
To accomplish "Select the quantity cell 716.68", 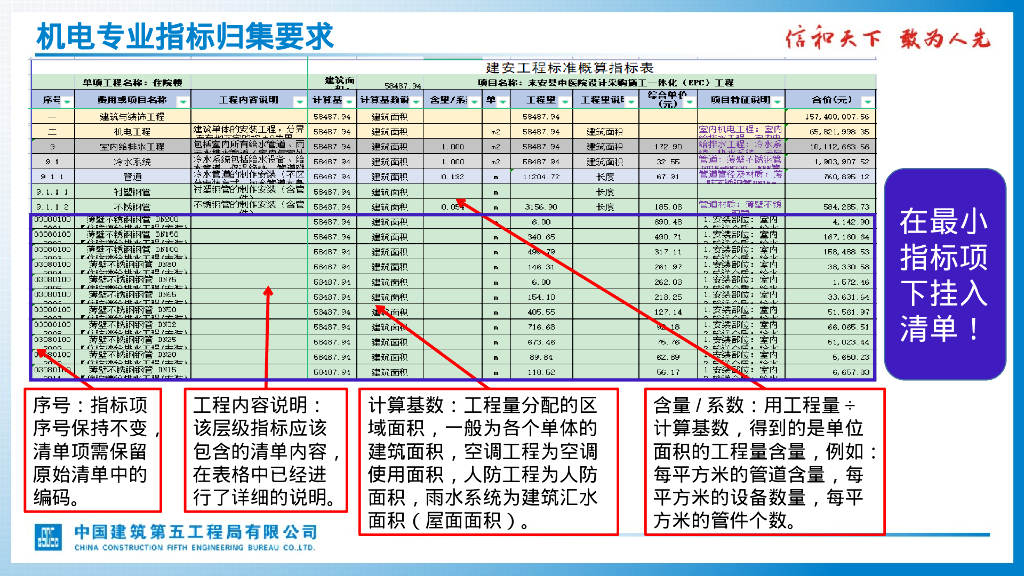I will click(541, 327).
